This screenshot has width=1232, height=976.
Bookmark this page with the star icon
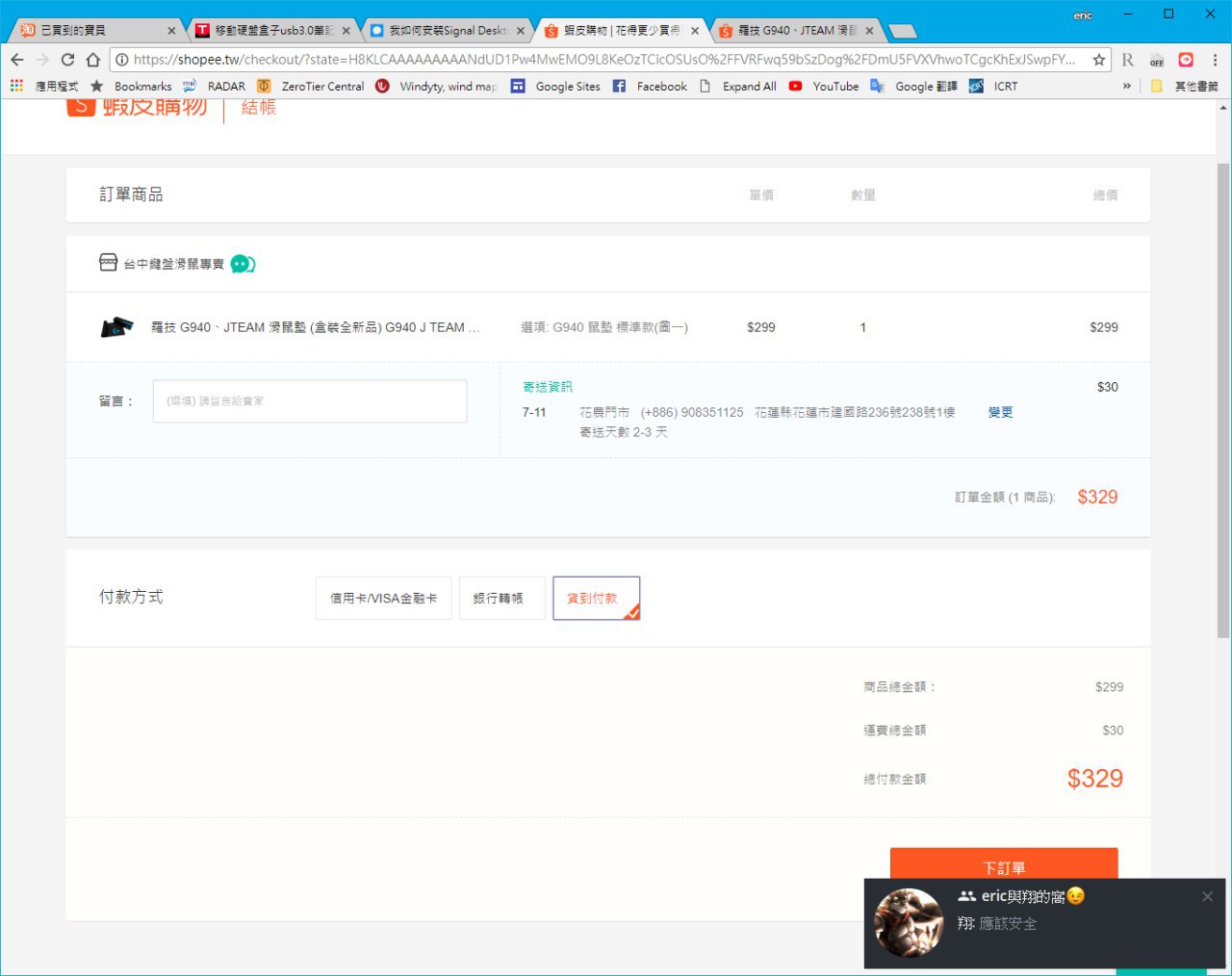(x=1098, y=60)
